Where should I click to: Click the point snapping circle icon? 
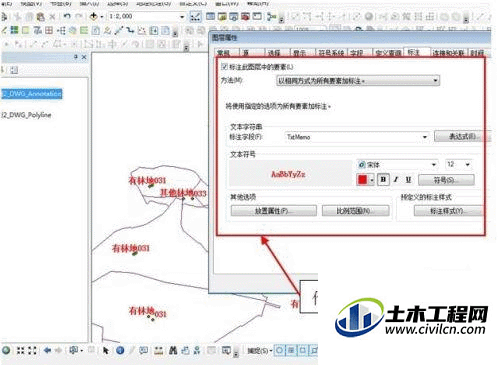[279, 350]
